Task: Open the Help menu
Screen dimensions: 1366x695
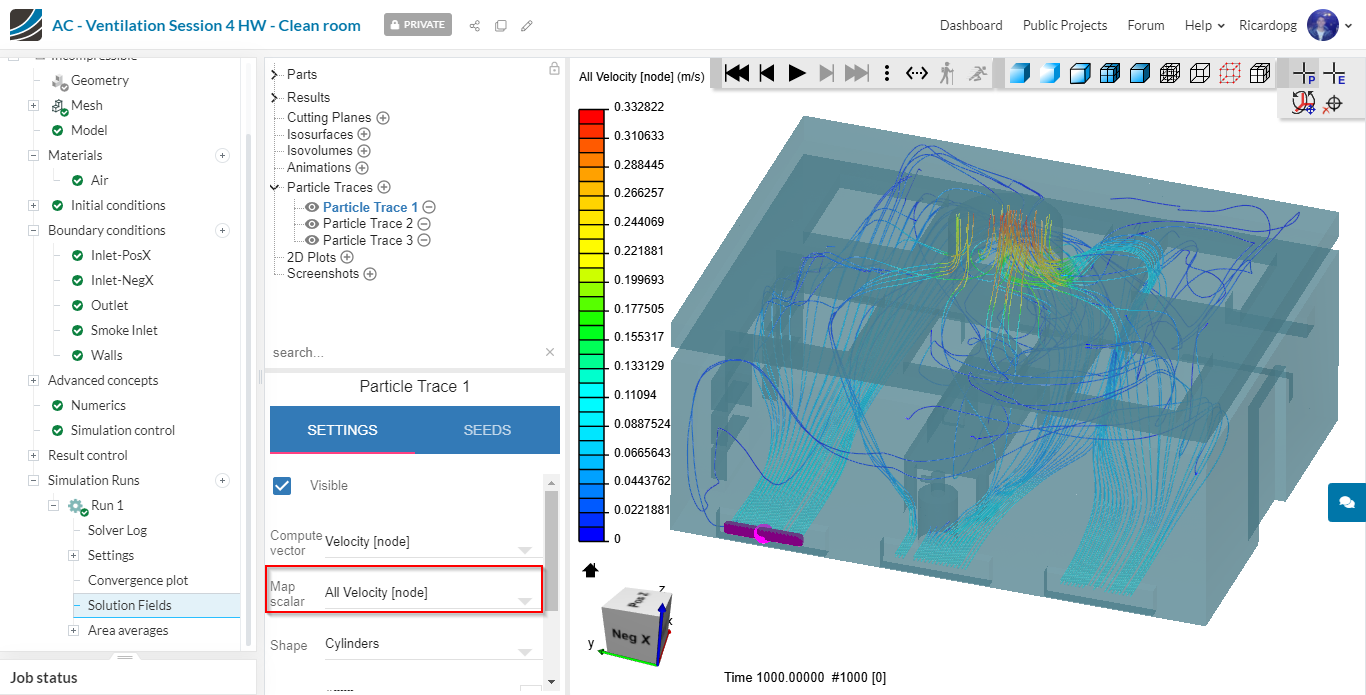Action: (x=1204, y=25)
